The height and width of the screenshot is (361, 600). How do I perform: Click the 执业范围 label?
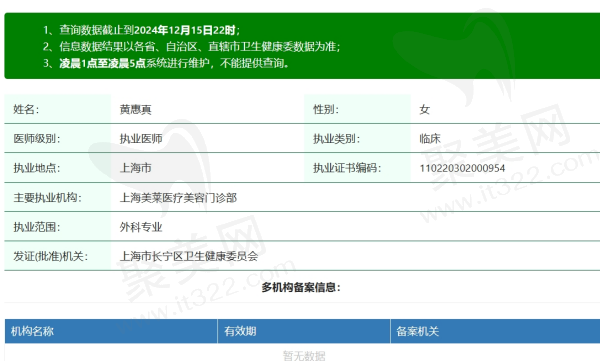click(x=37, y=227)
